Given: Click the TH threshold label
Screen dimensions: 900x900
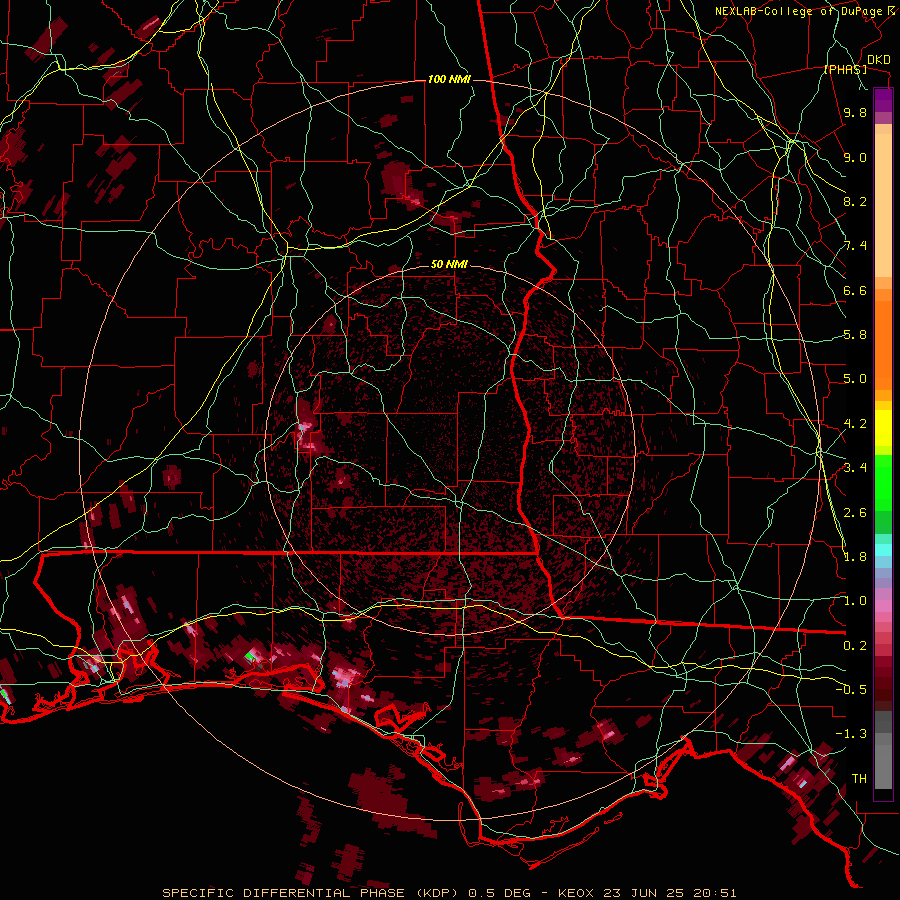Looking at the screenshot, I should coord(859,779).
